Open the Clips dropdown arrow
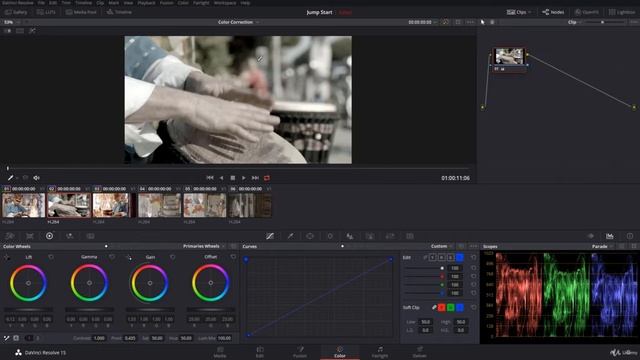This screenshot has width=640, height=360. tap(530, 12)
